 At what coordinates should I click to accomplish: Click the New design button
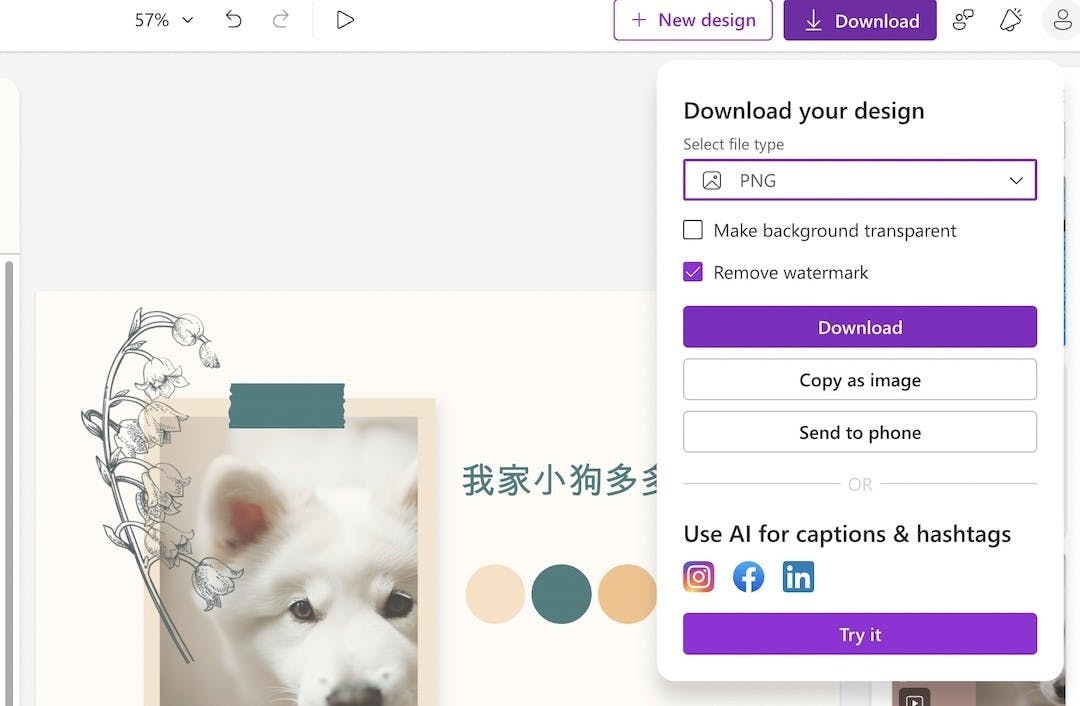click(x=693, y=20)
